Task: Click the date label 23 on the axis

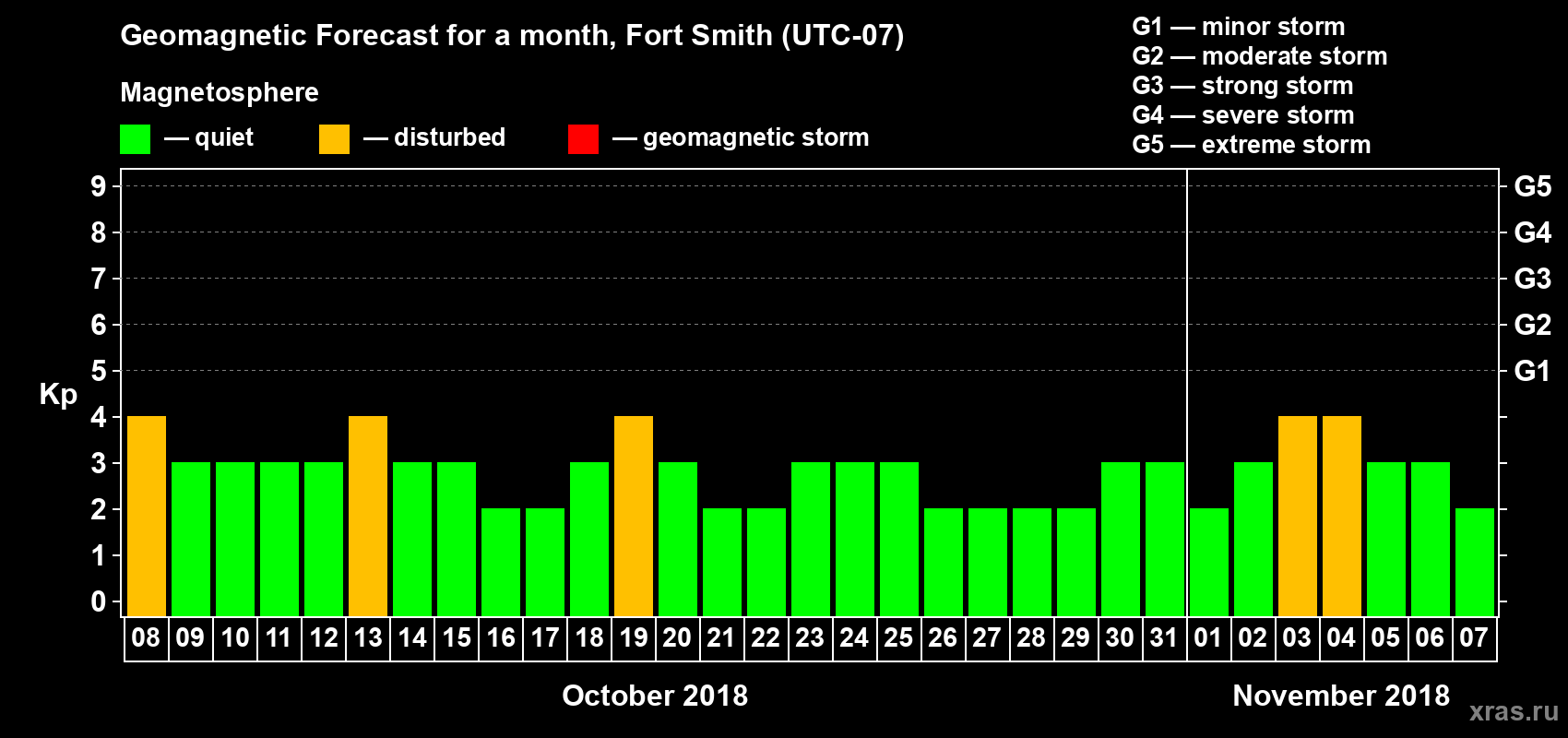Action: (810, 638)
